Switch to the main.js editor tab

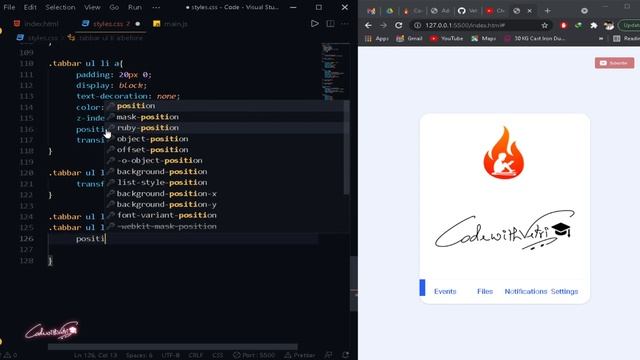171,24
